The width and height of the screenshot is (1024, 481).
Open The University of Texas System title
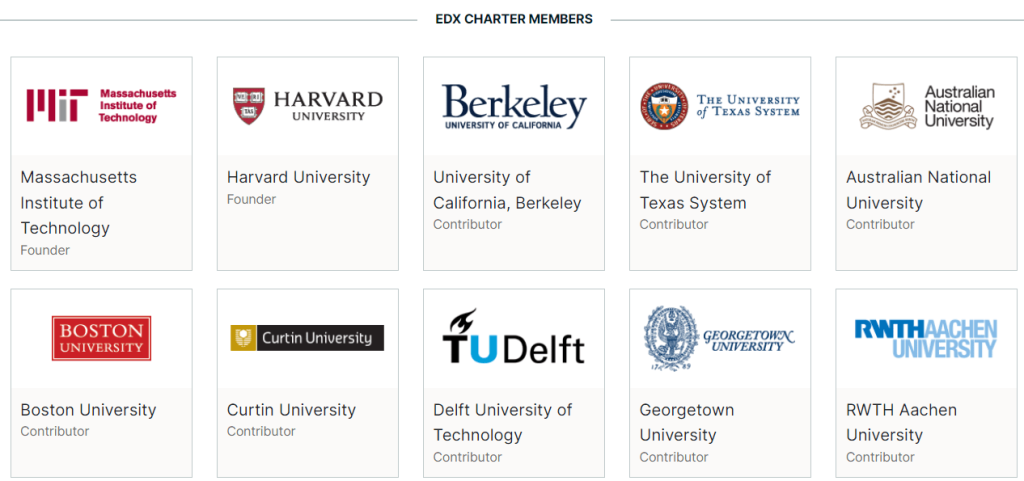[705, 190]
